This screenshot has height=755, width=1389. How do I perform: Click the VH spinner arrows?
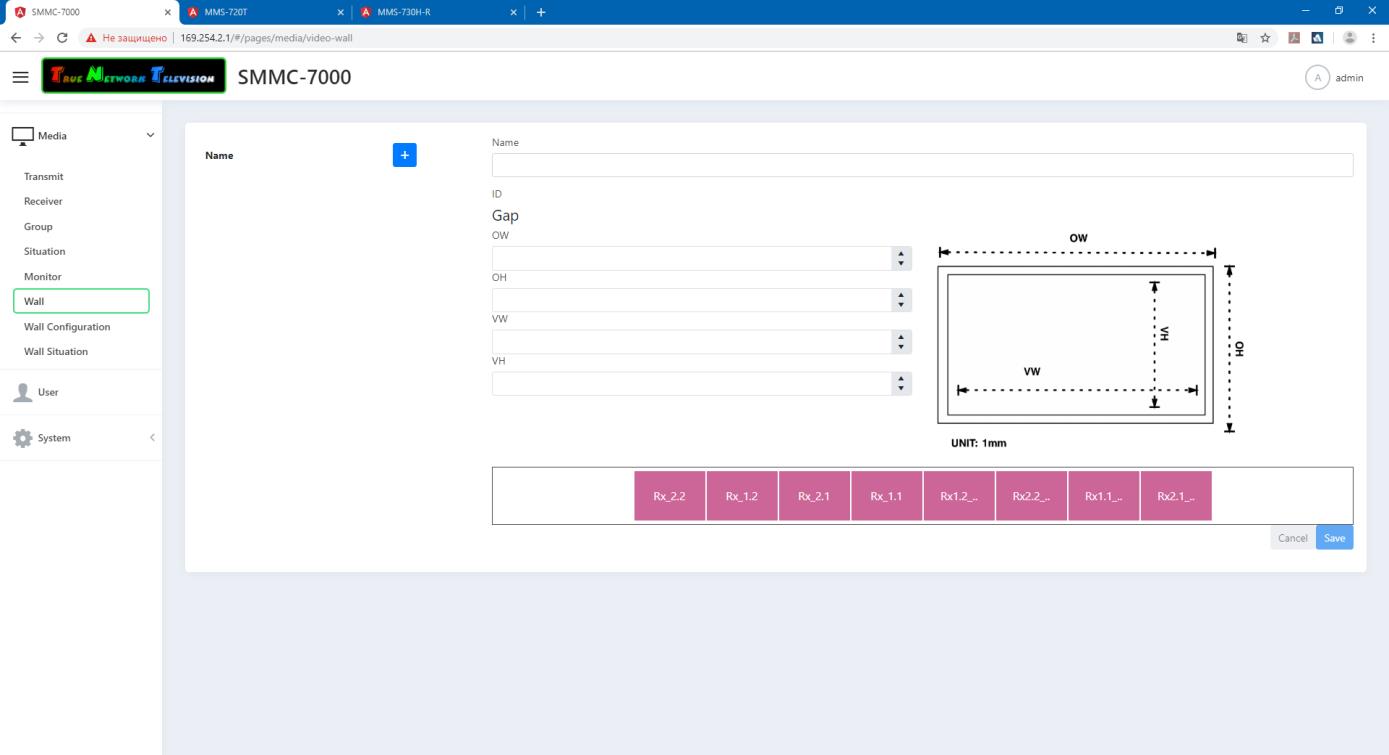coord(901,384)
